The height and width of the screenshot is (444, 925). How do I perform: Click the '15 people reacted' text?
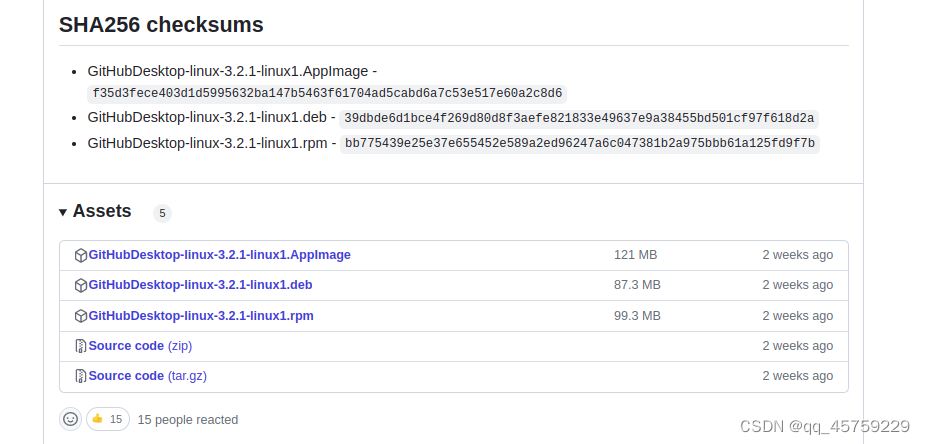click(188, 420)
